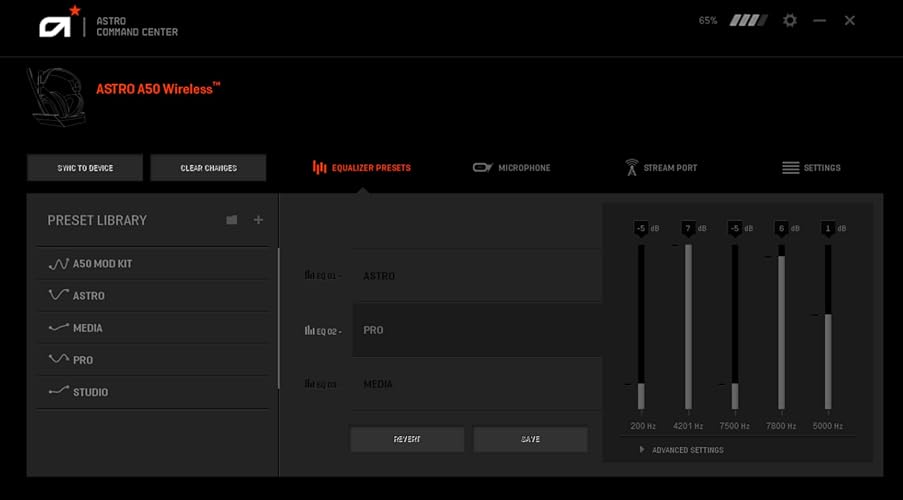Click the MEDIA preset curve icon
This screenshot has width=903, height=500.
click(59, 328)
